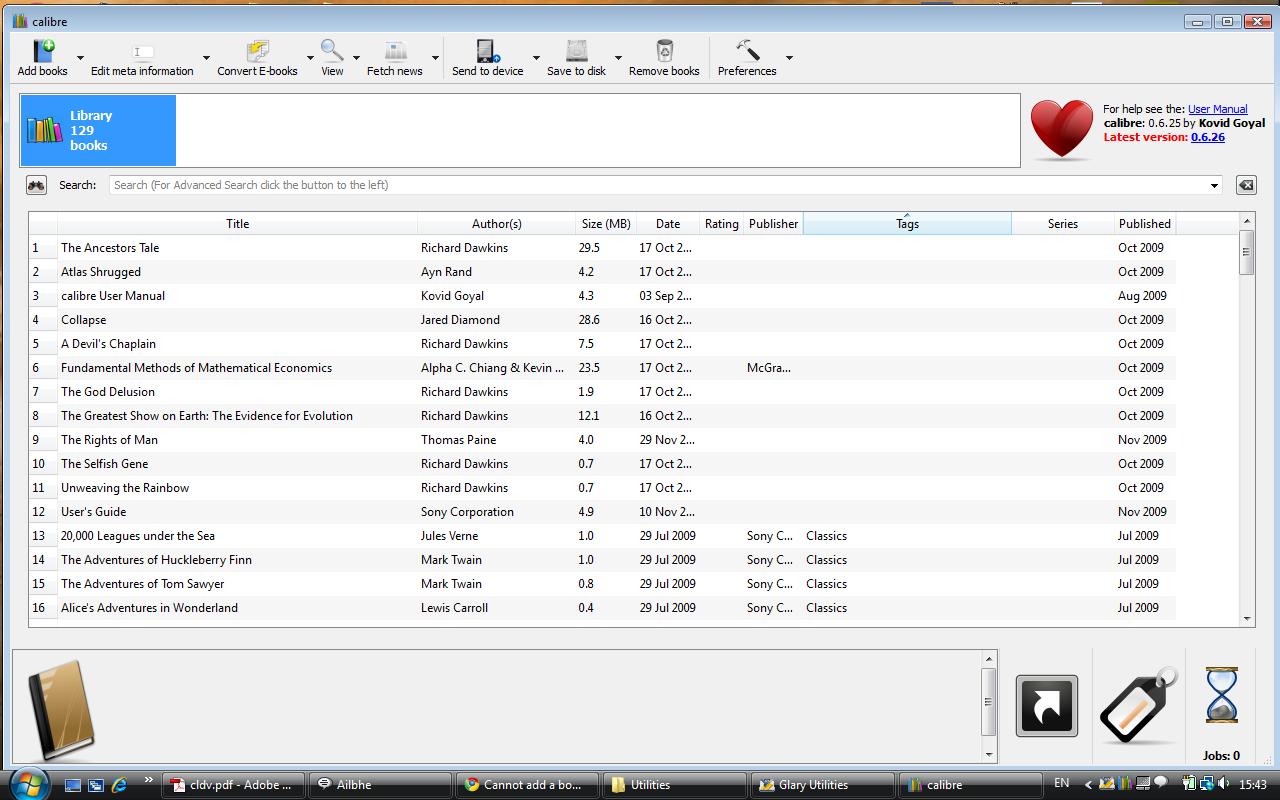Screen dimensions: 1280x800
Task: Select 'The God Delusion' book title
Action: (x=108, y=392)
